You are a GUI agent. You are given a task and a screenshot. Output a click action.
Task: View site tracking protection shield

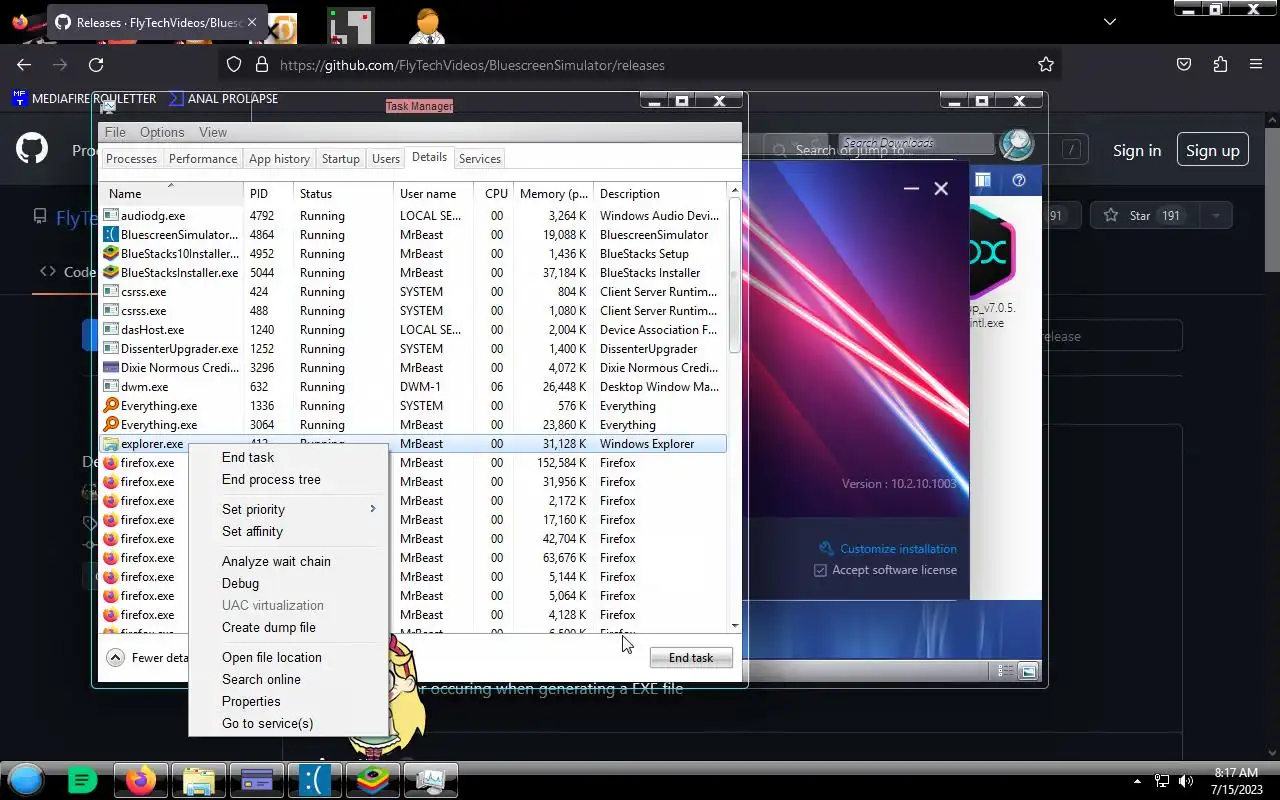click(234, 65)
